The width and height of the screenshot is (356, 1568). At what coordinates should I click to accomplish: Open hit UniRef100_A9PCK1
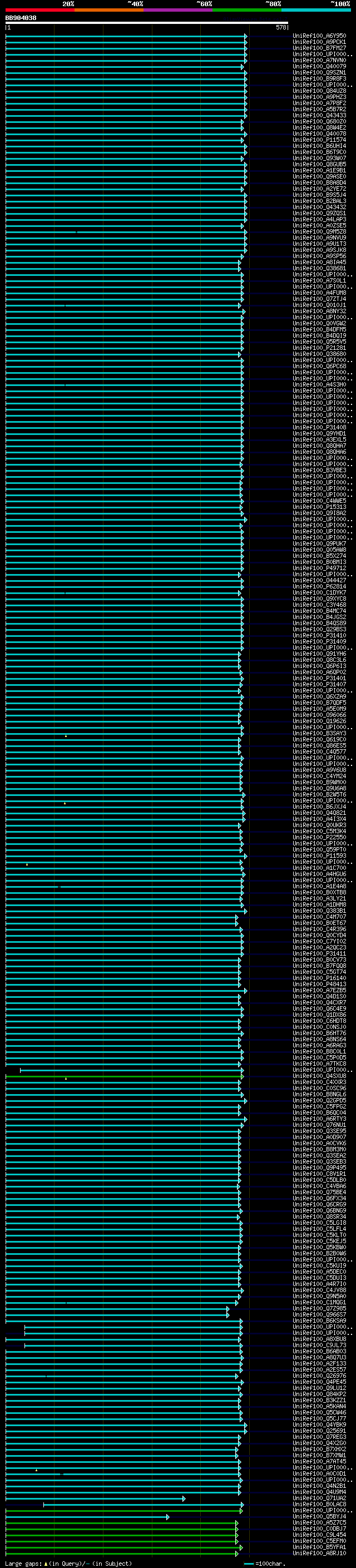click(x=319, y=42)
